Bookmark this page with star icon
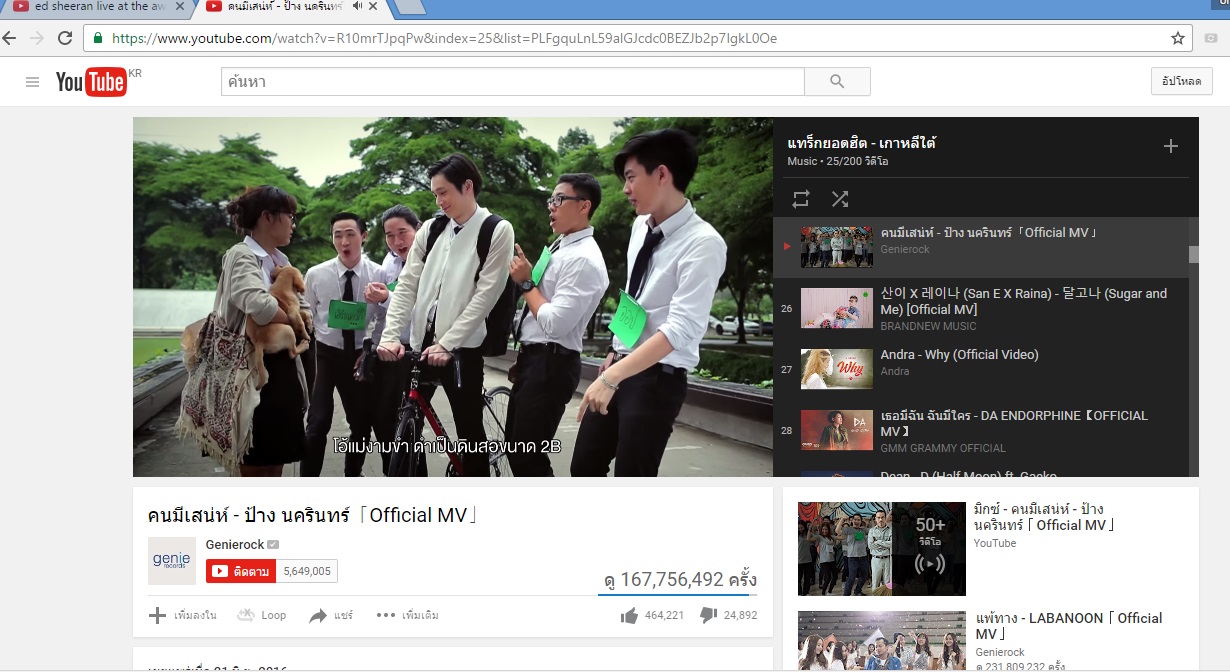The width and height of the screenshot is (1230, 672). coord(1178,38)
